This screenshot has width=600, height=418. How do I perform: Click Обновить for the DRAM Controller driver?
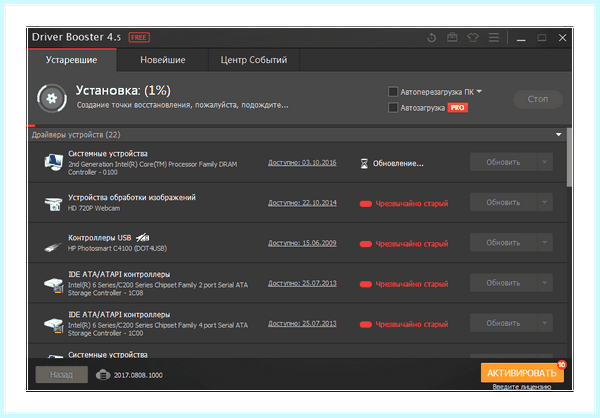pyautogui.click(x=504, y=162)
